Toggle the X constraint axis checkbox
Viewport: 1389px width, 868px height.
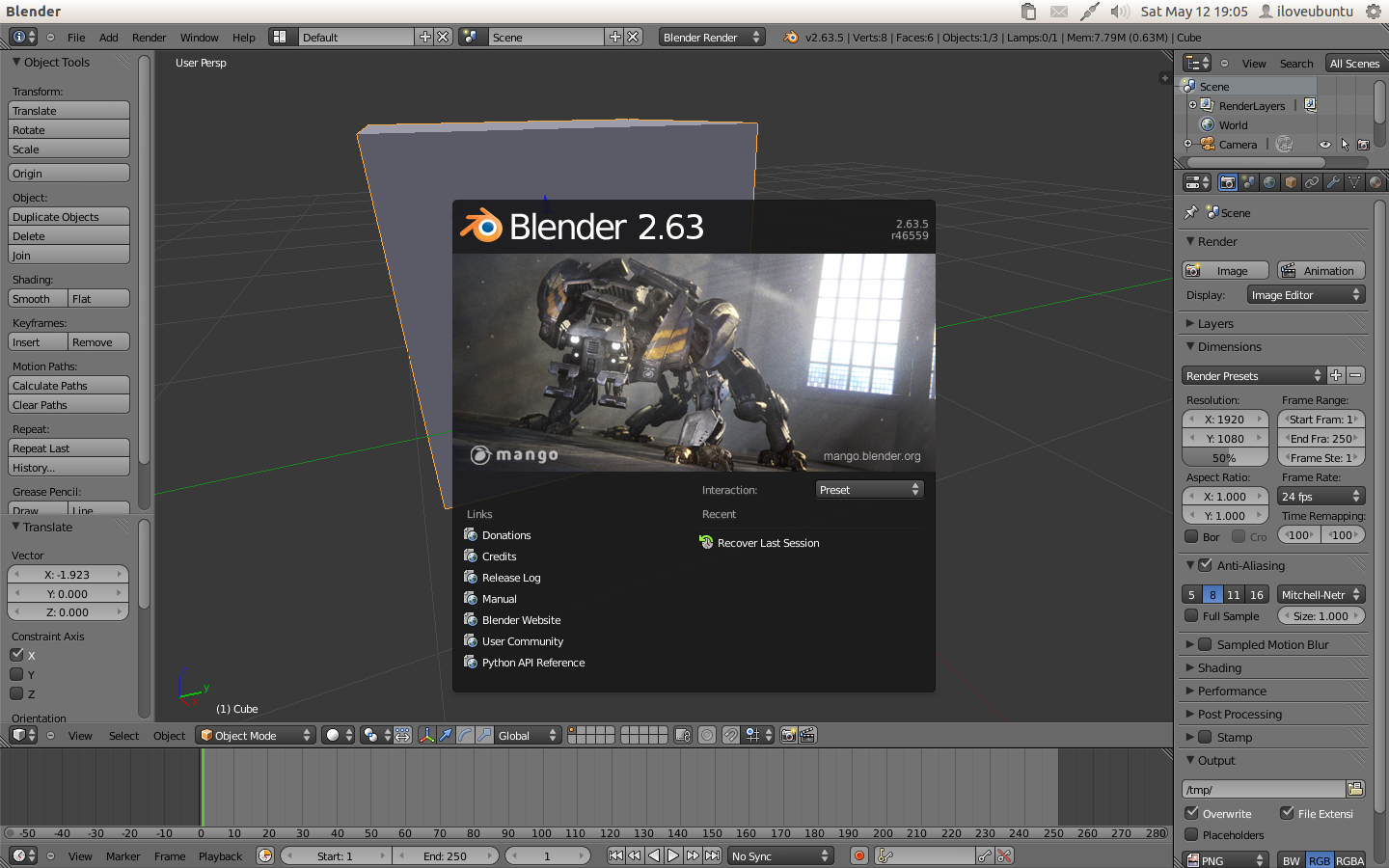[16, 655]
